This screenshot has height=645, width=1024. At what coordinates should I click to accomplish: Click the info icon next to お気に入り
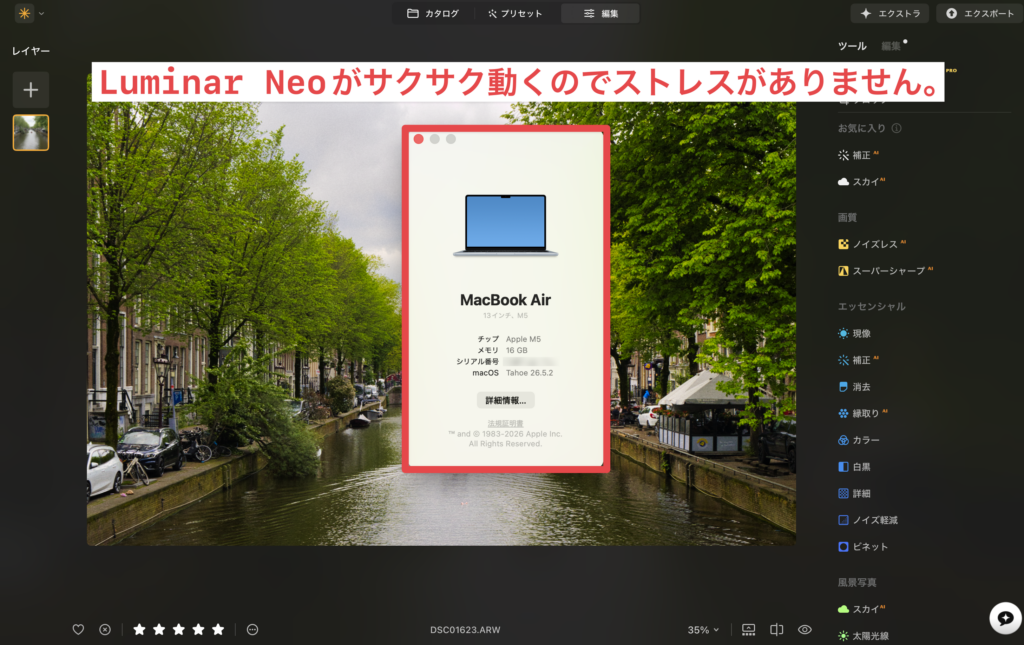tap(897, 128)
